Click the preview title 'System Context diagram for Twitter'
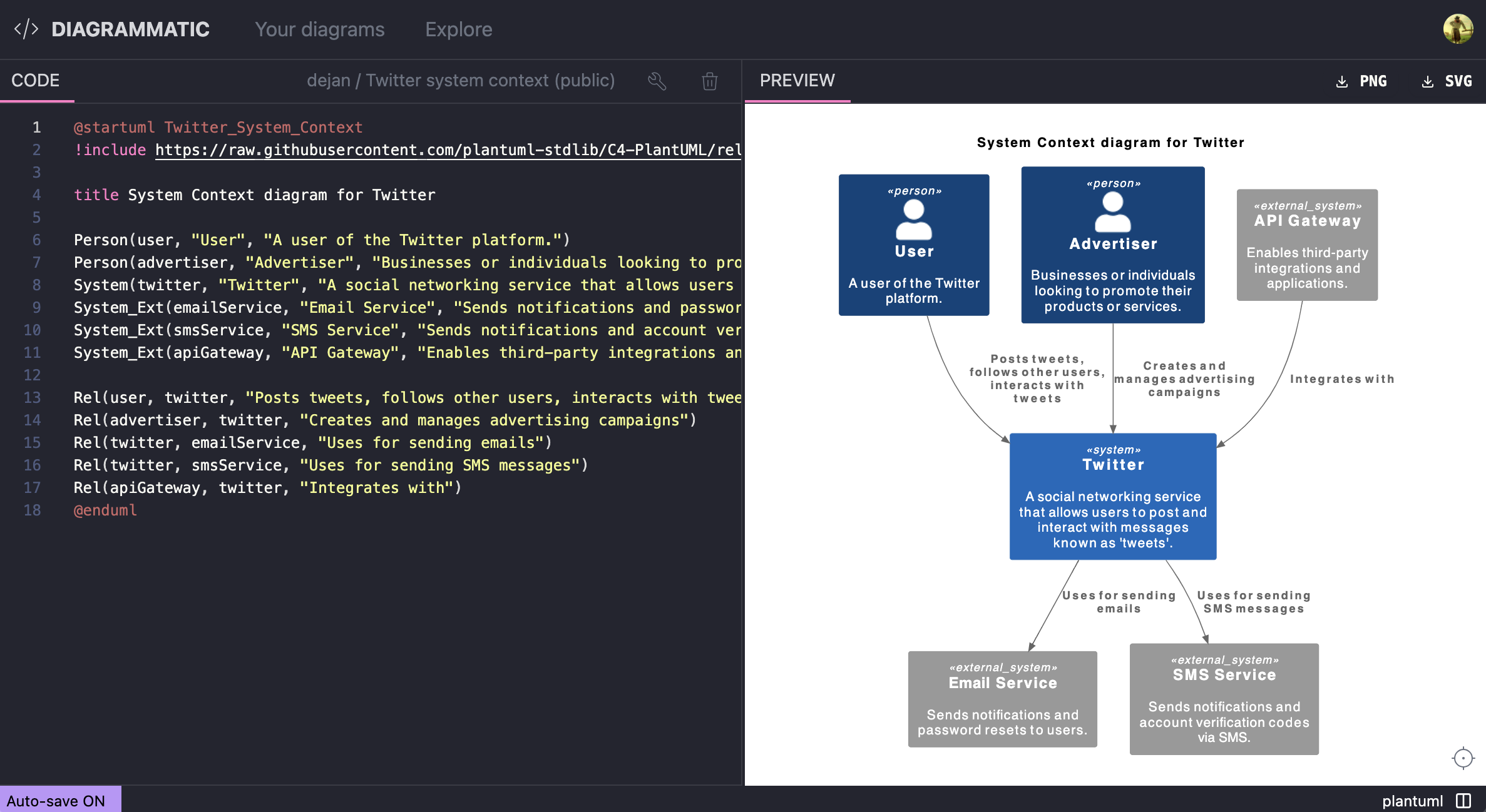The height and width of the screenshot is (812, 1486). 1110,143
